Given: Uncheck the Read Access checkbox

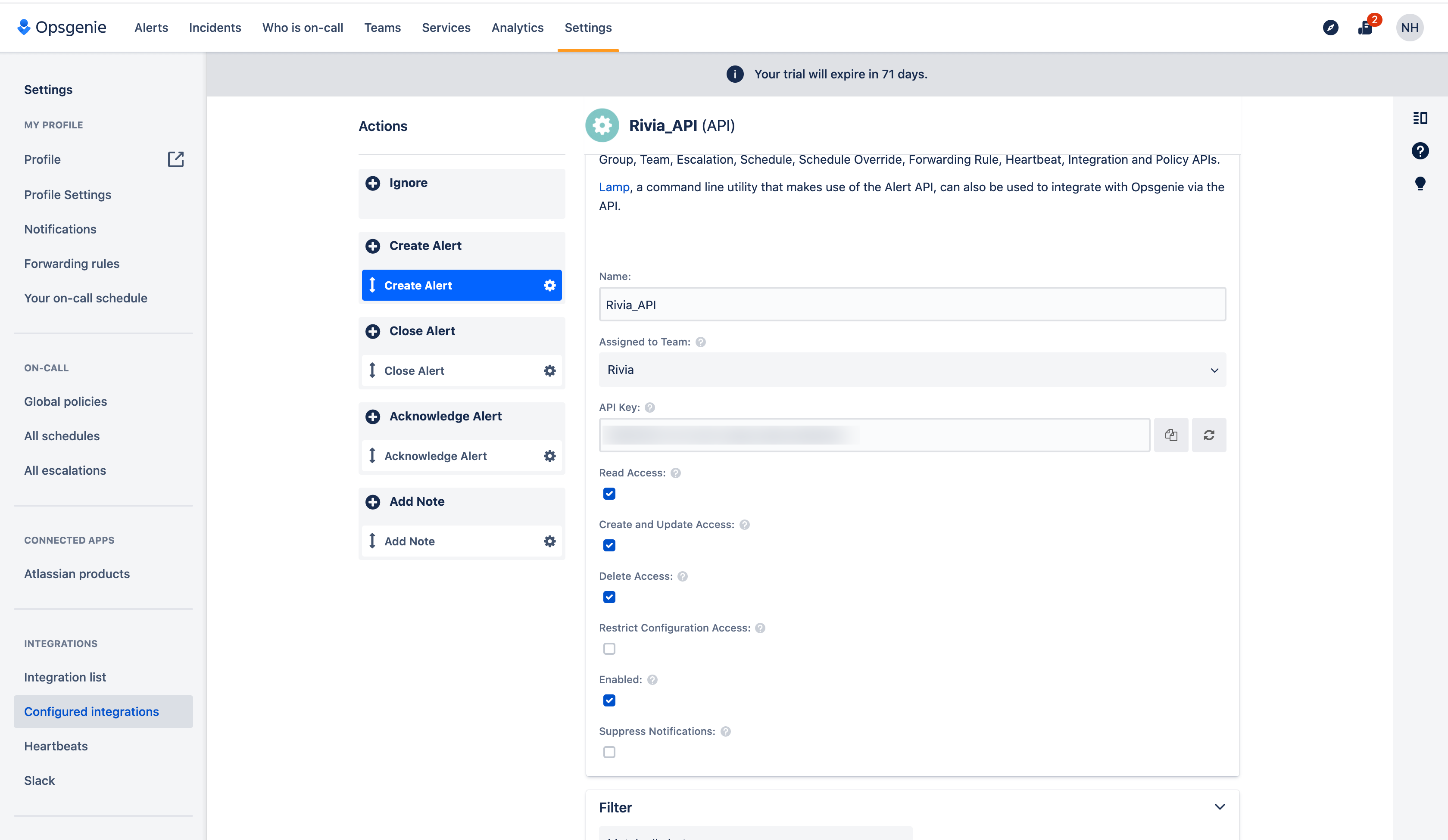Looking at the screenshot, I should tap(609, 494).
